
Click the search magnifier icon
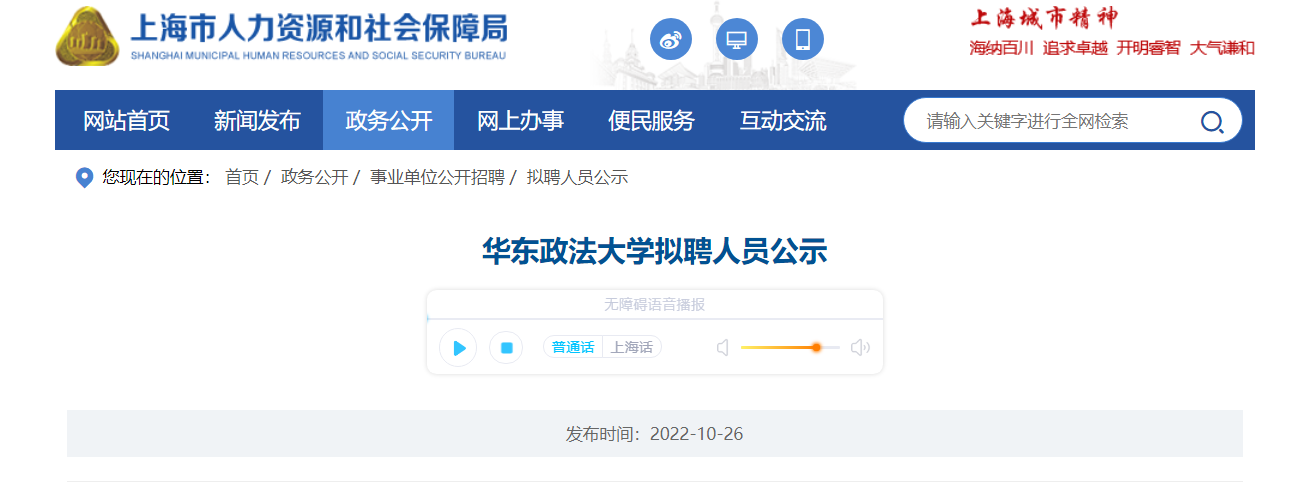pos(1212,122)
